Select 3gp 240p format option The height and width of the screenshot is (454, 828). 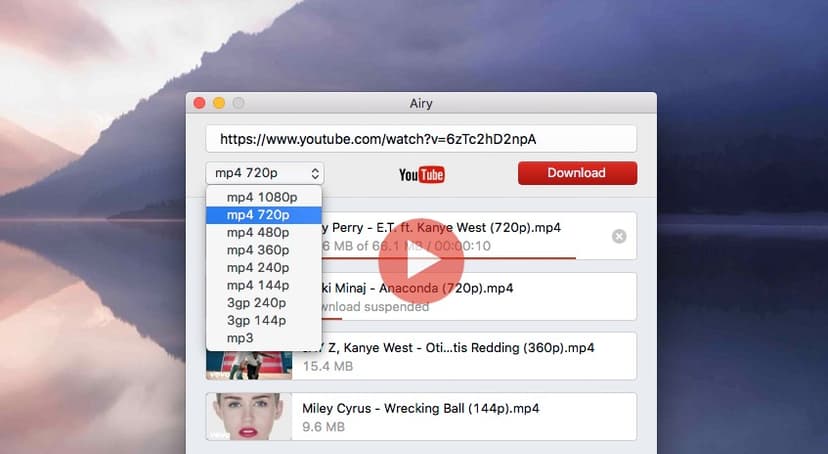pyautogui.click(x=264, y=303)
